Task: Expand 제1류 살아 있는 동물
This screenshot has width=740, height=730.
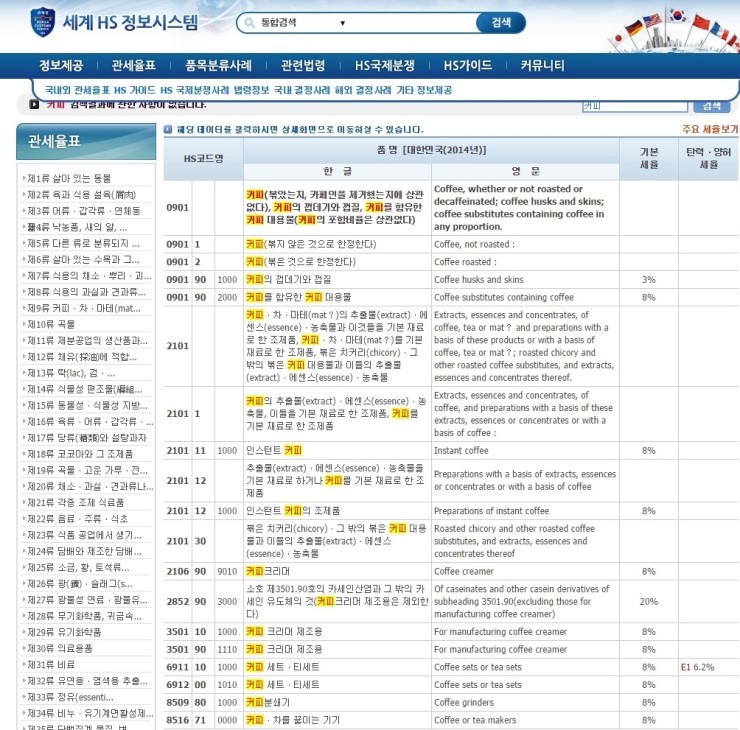Action: (x=69, y=178)
